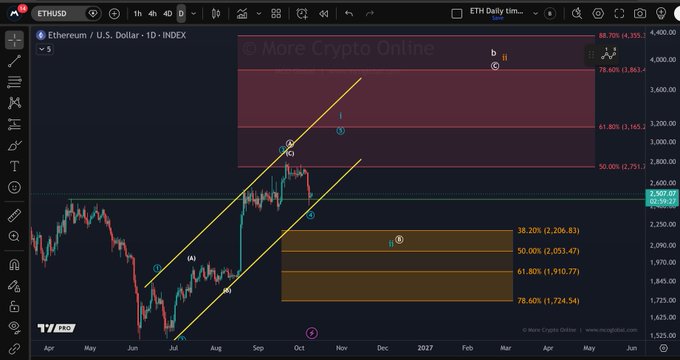Click the Save link under layout name
Image resolution: width=680 pixels, height=360 pixels.
[497, 18]
